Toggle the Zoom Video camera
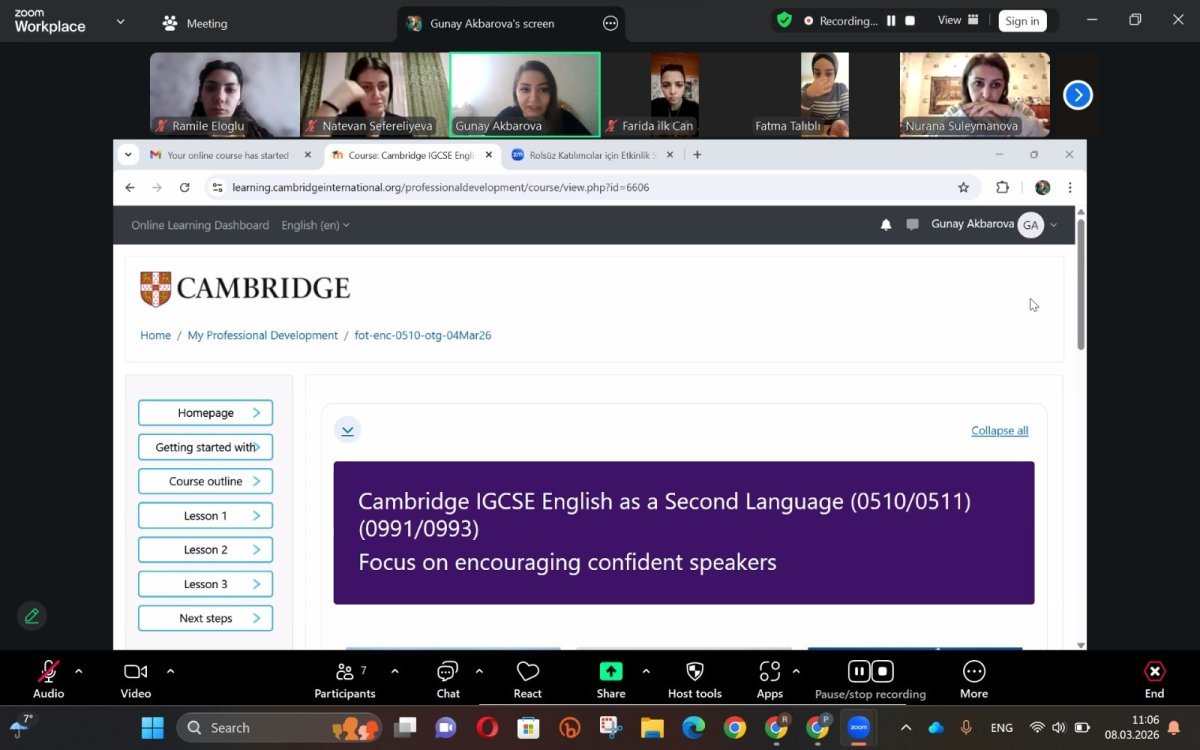 coord(135,672)
